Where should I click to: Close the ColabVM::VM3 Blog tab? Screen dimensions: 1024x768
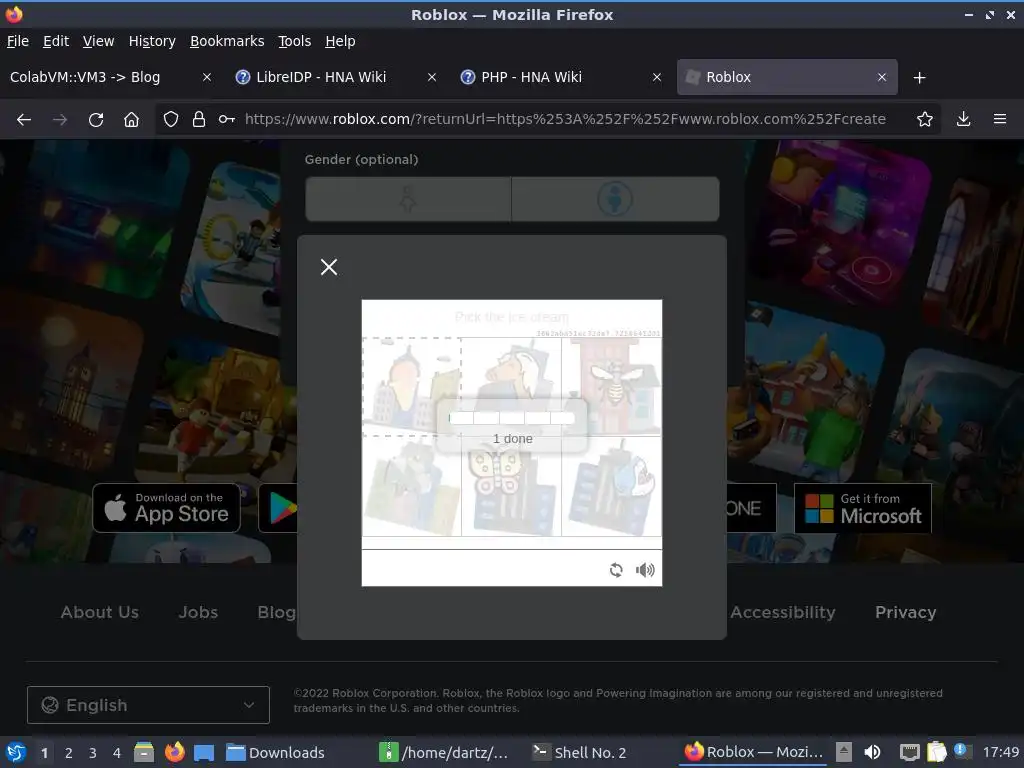(206, 77)
